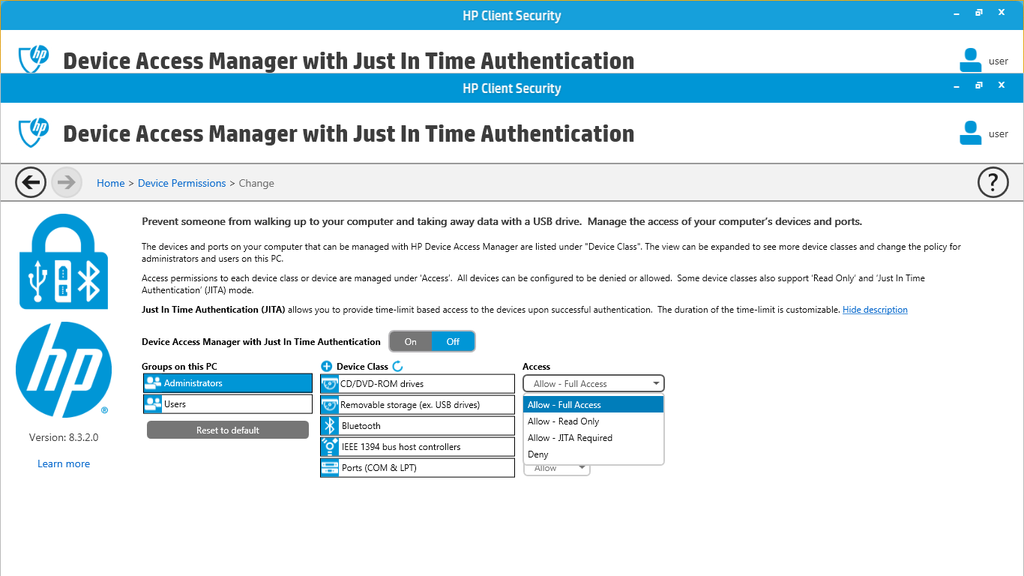Go back using the left arrow button
1024x576 pixels.
(31, 182)
